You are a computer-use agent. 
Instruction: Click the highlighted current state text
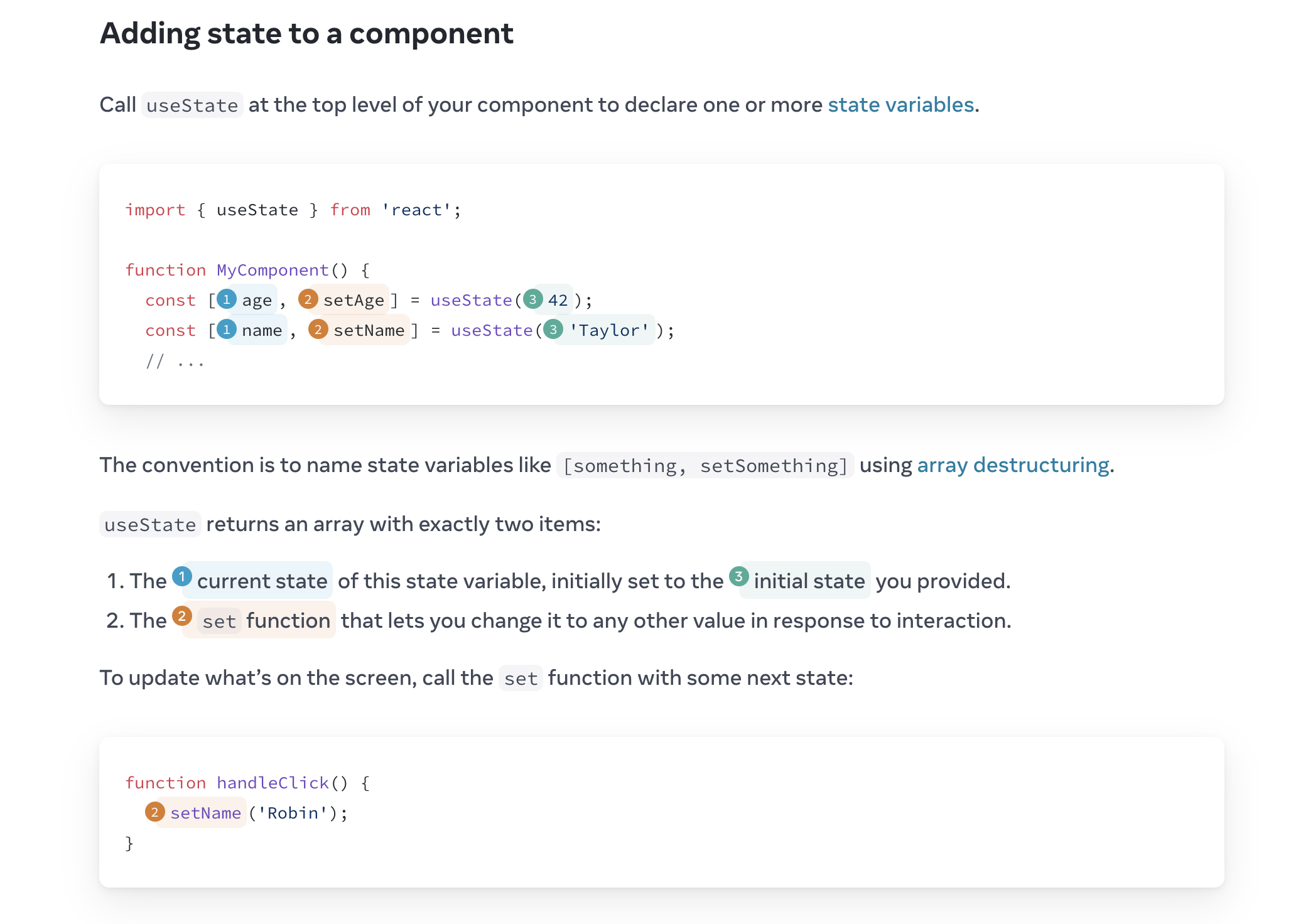(x=262, y=581)
